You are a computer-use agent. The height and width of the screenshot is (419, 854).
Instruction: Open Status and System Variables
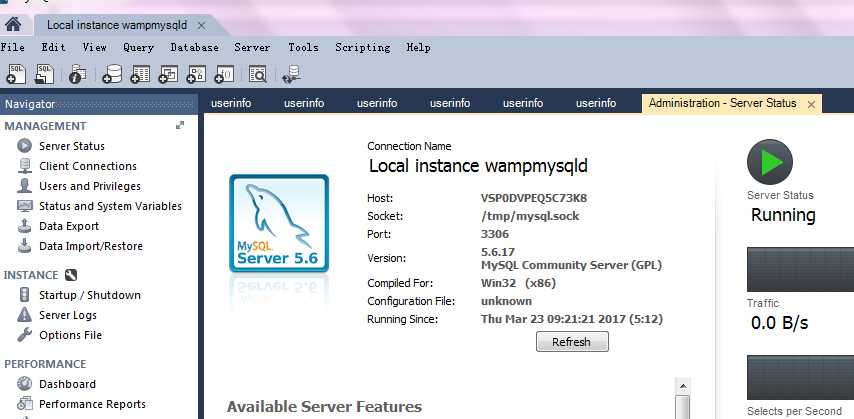(111, 206)
